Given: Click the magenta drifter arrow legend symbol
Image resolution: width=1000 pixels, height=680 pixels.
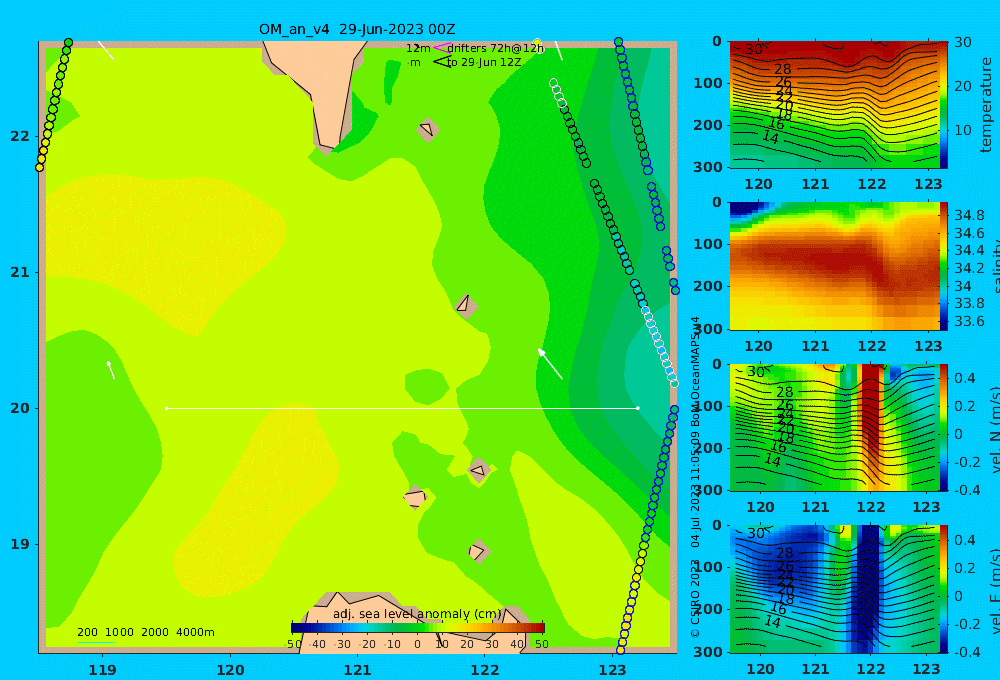Looking at the screenshot, I should point(441,48).
